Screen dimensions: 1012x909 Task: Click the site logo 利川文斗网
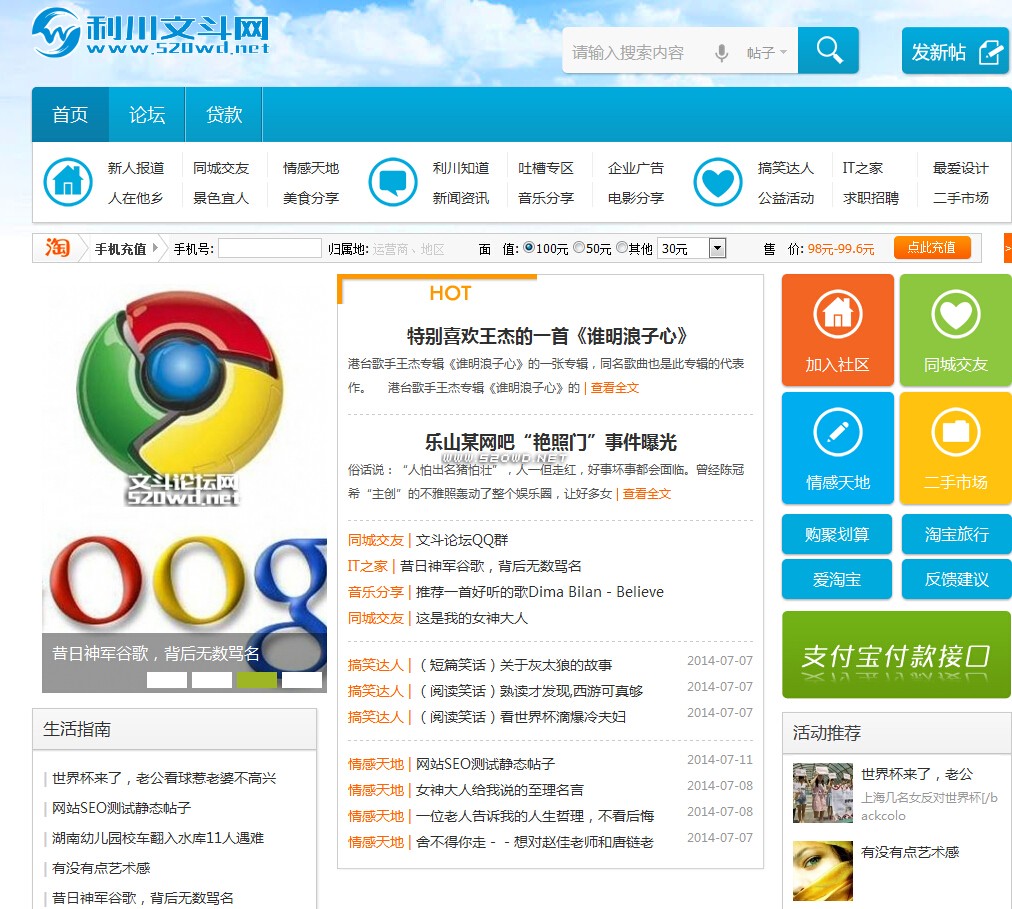tap(151, 32)
